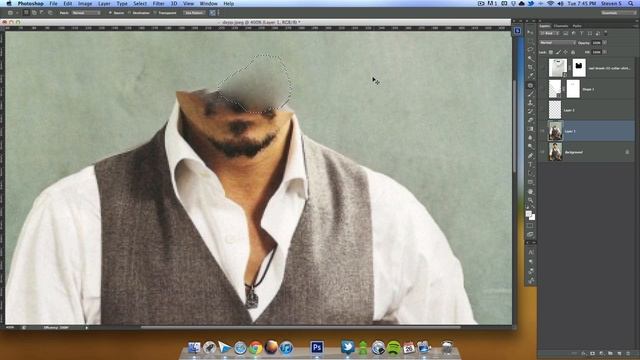Select the Path Selection tool
This screenshot has width=640, height=360.
[x=530, y=173]
